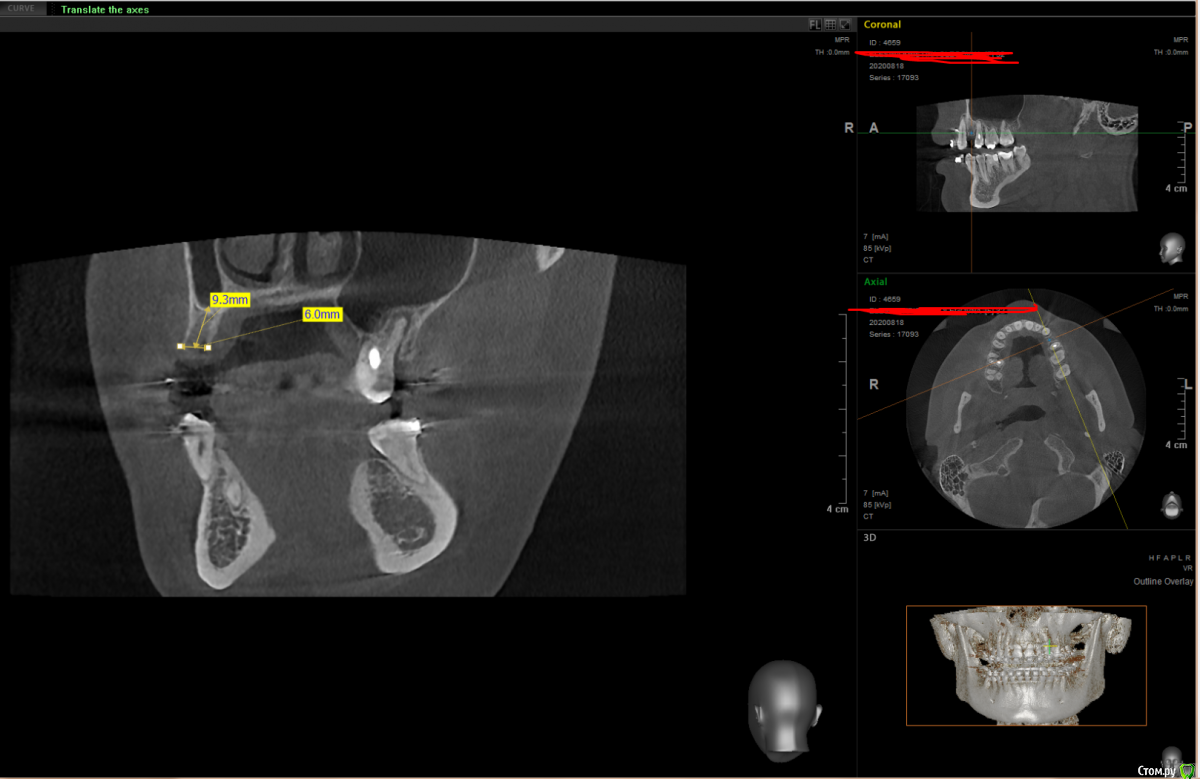
Task: Click the VR rendering mode label
Action: pos(1186,567)
